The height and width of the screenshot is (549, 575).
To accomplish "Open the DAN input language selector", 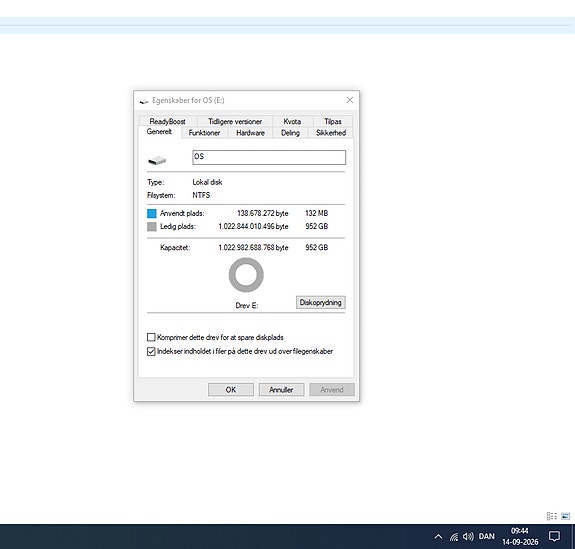I will point(486,537).
